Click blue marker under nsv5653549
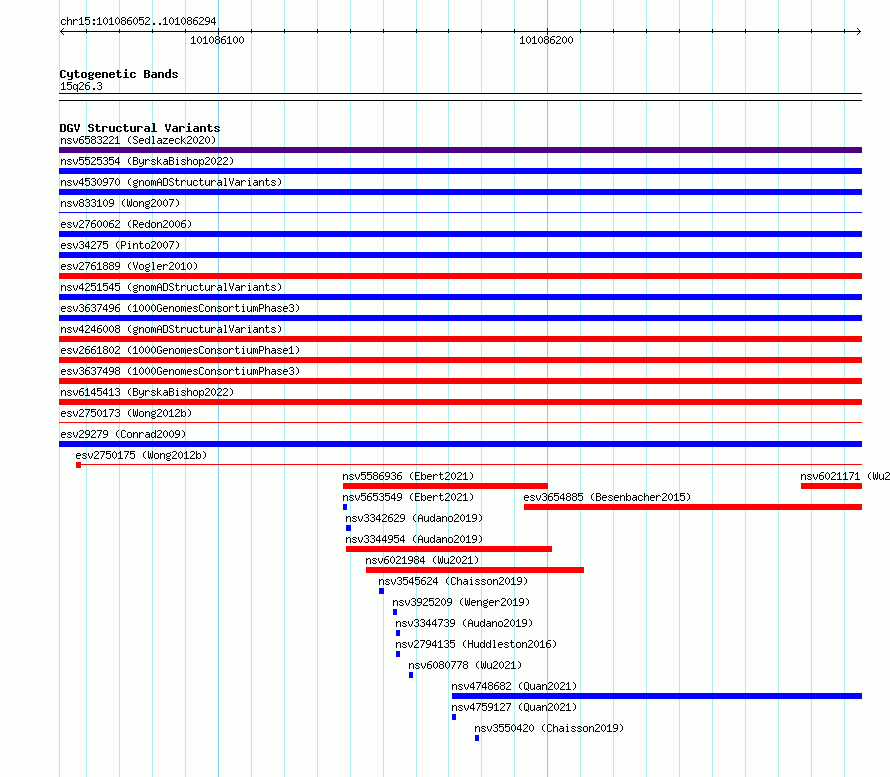Screen dimensions: 890x777 [x=345, y=507]
